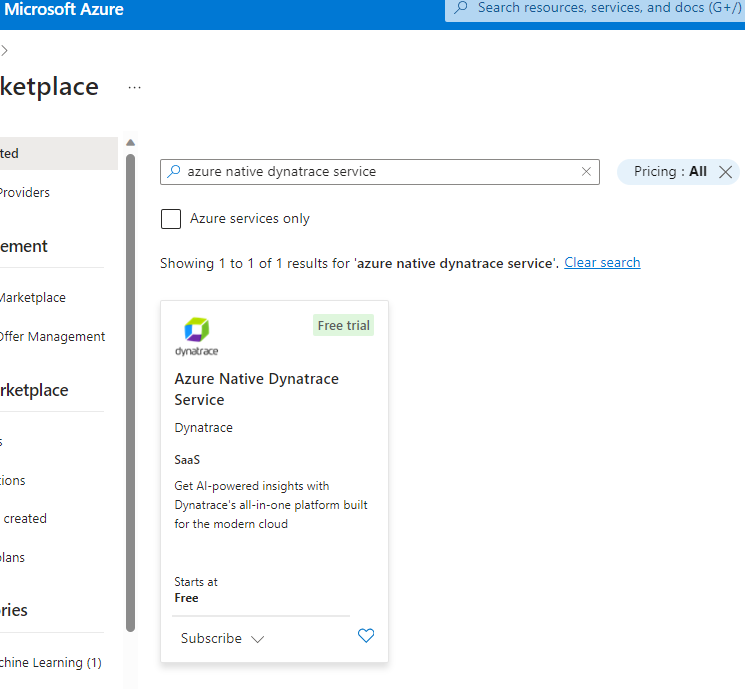Remove the Pricing filter with its X icon
This screenshot has height=689, width=745.
tap(726, 172)
